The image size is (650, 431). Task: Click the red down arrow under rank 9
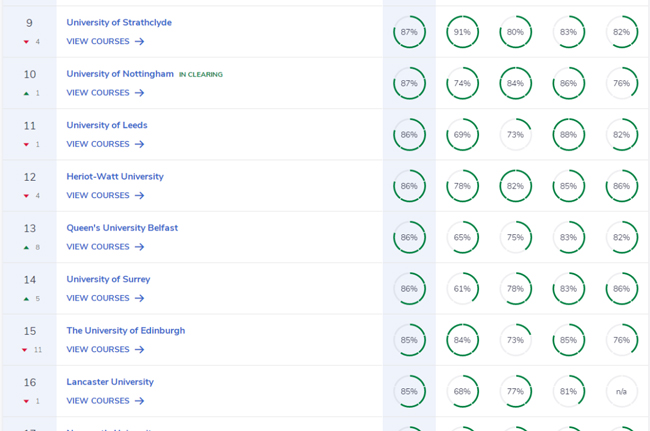tap(26, 42)
